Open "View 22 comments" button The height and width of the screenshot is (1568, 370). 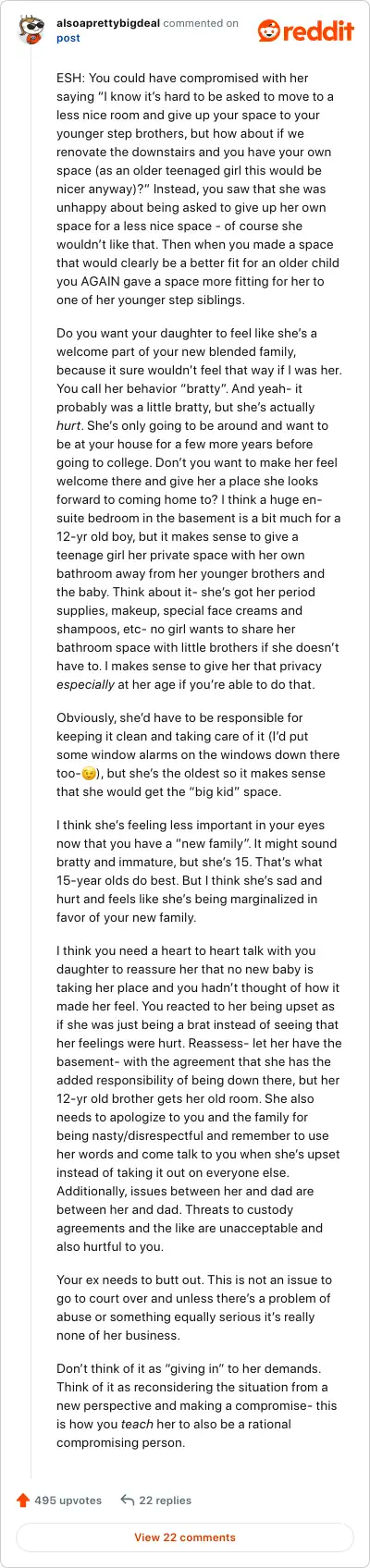tap(185, 1537)
